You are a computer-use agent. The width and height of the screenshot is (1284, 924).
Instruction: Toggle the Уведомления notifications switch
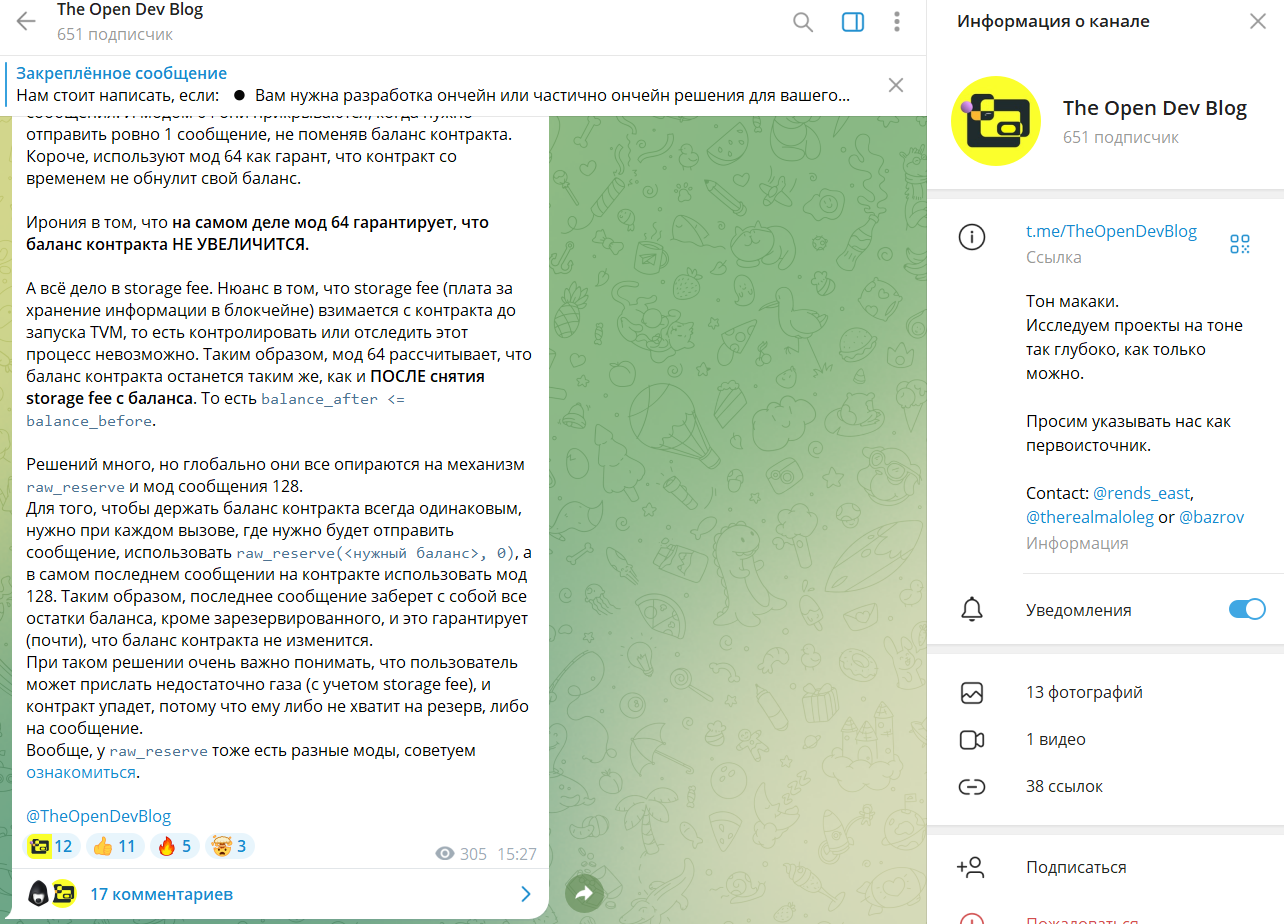[1246, 609]
